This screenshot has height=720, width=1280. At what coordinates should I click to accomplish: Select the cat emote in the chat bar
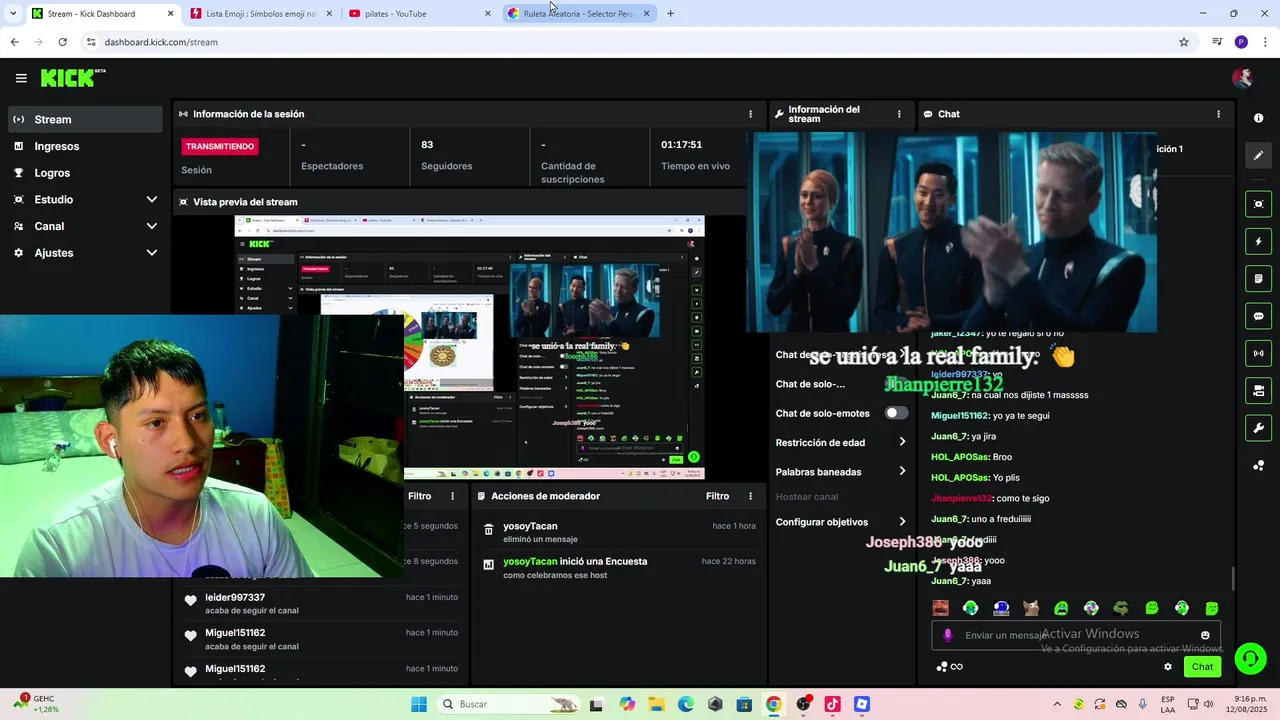(x=1031, y=608)
